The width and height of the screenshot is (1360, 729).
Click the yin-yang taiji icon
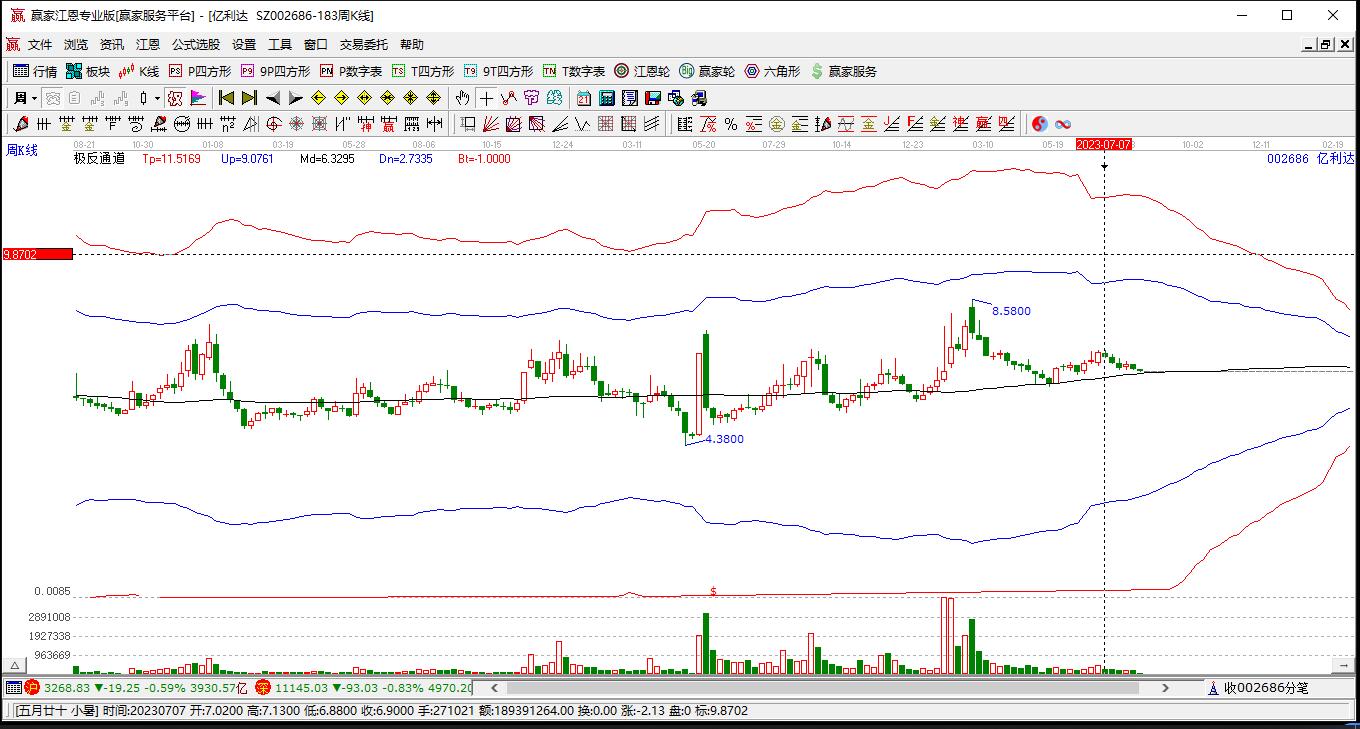pyautogui.click(x=1040, y=124)
